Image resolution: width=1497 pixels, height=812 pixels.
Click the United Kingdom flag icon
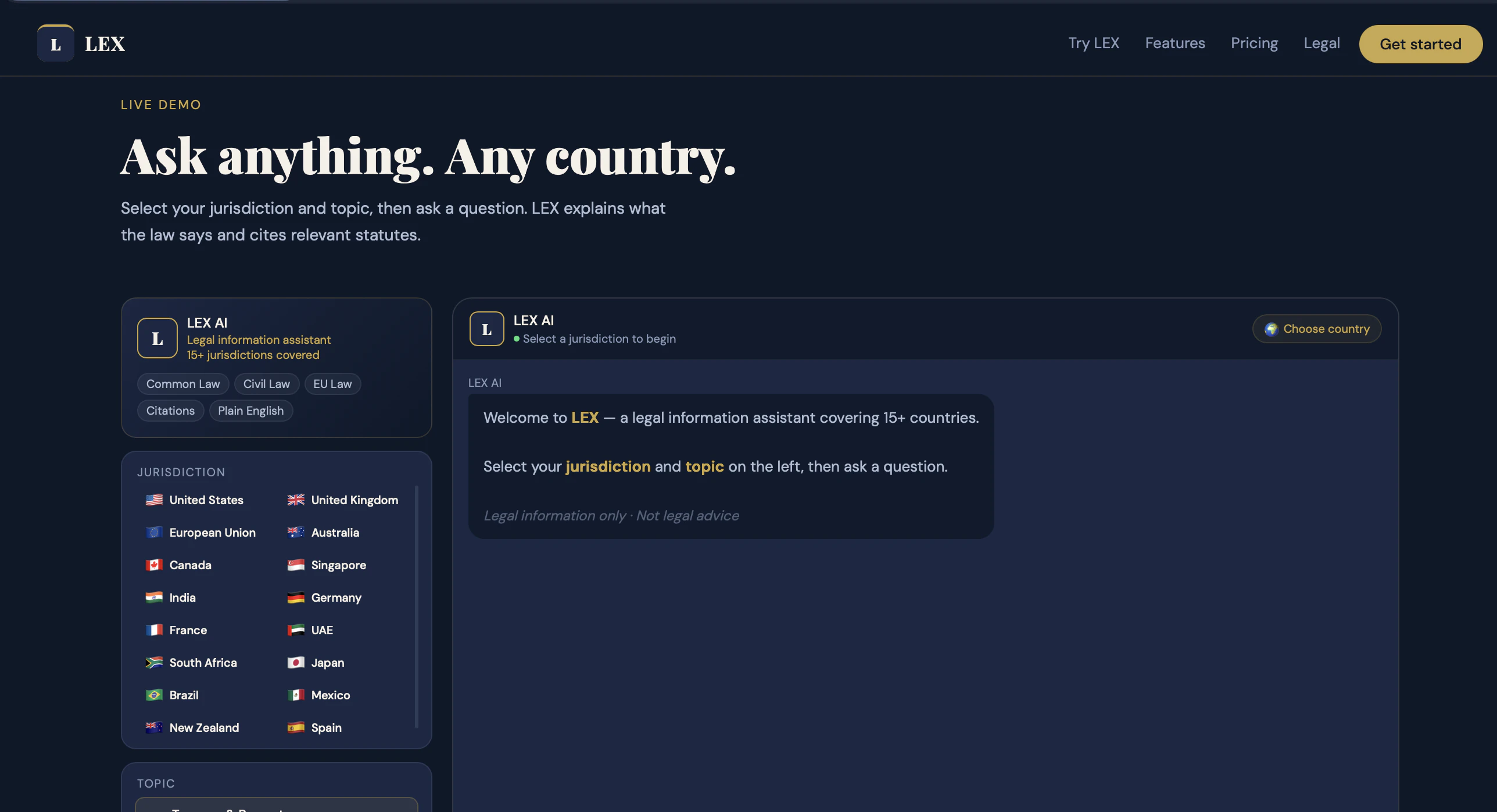tap(296, 500)
